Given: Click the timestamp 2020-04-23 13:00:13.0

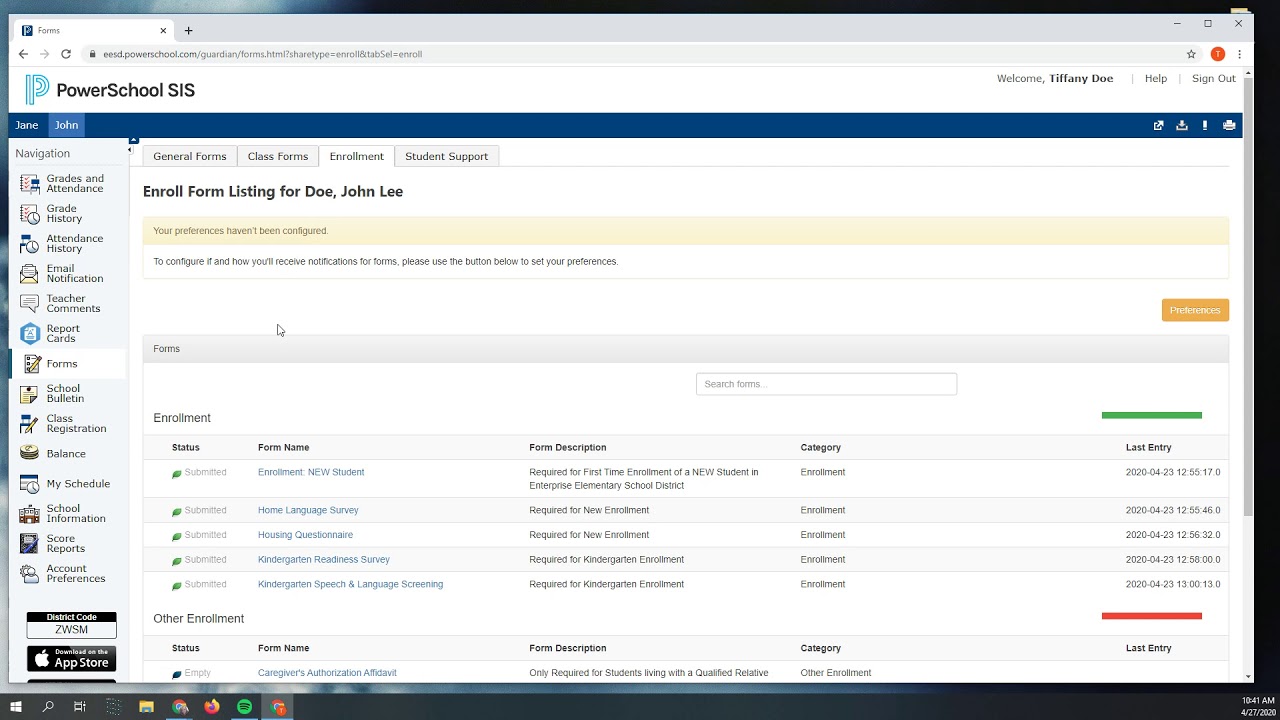Looking at the screenshot, I should (x=1173, y=584).
